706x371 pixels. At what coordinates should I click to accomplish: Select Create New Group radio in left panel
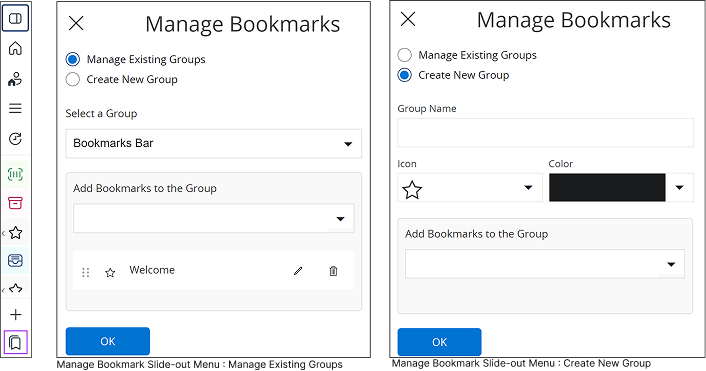pos(72,79)
